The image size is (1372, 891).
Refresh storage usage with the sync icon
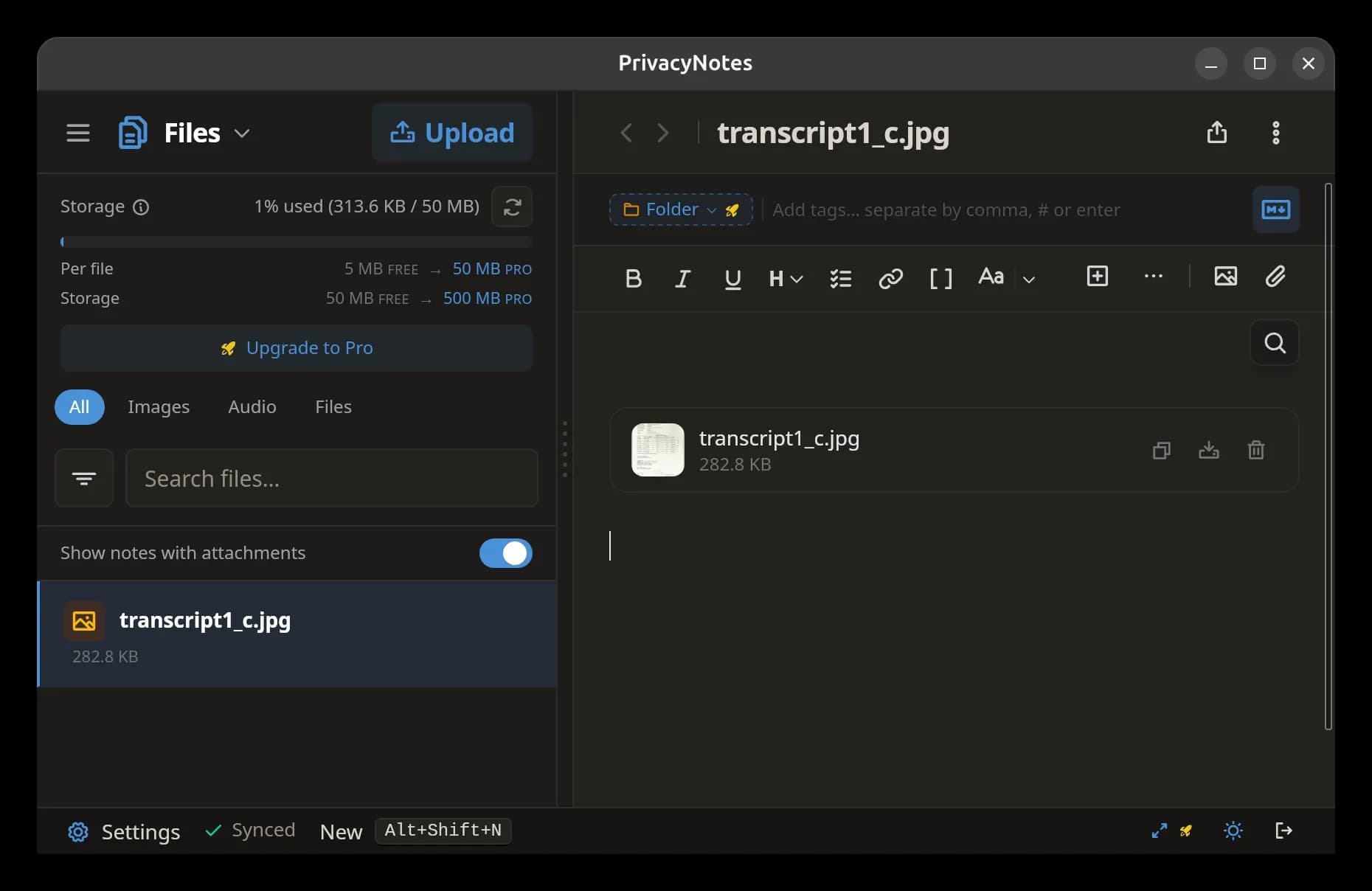click(512, 207)
